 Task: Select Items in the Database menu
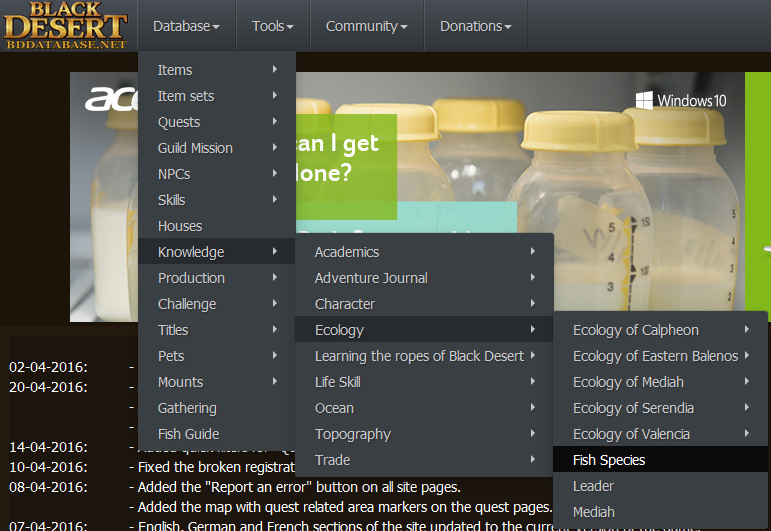217,70
